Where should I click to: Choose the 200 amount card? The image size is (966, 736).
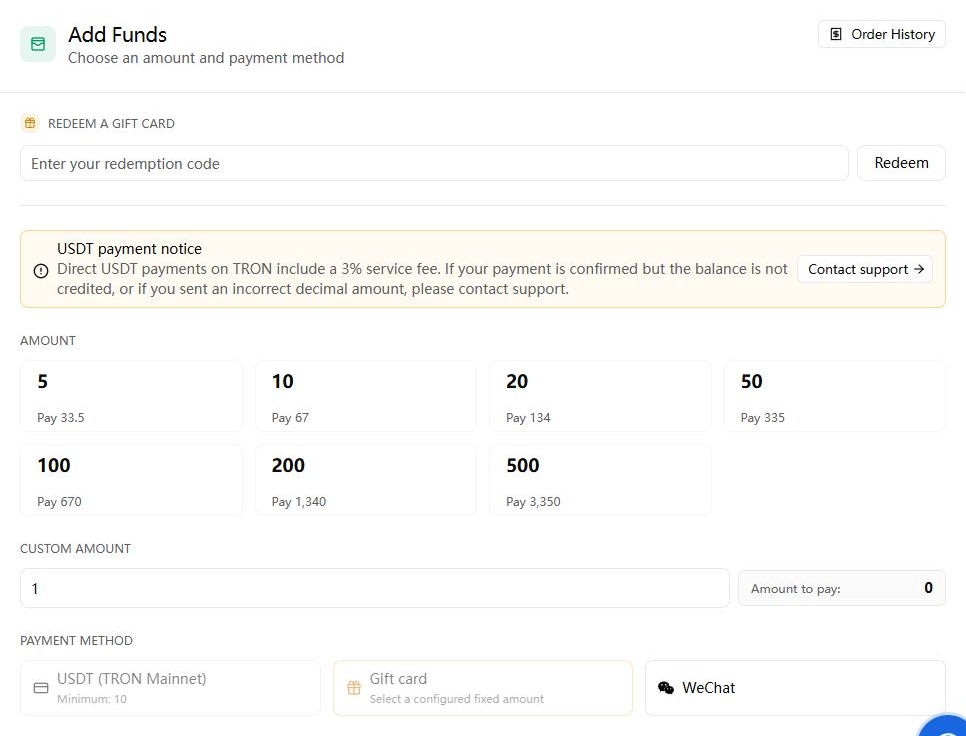[366, 480]
